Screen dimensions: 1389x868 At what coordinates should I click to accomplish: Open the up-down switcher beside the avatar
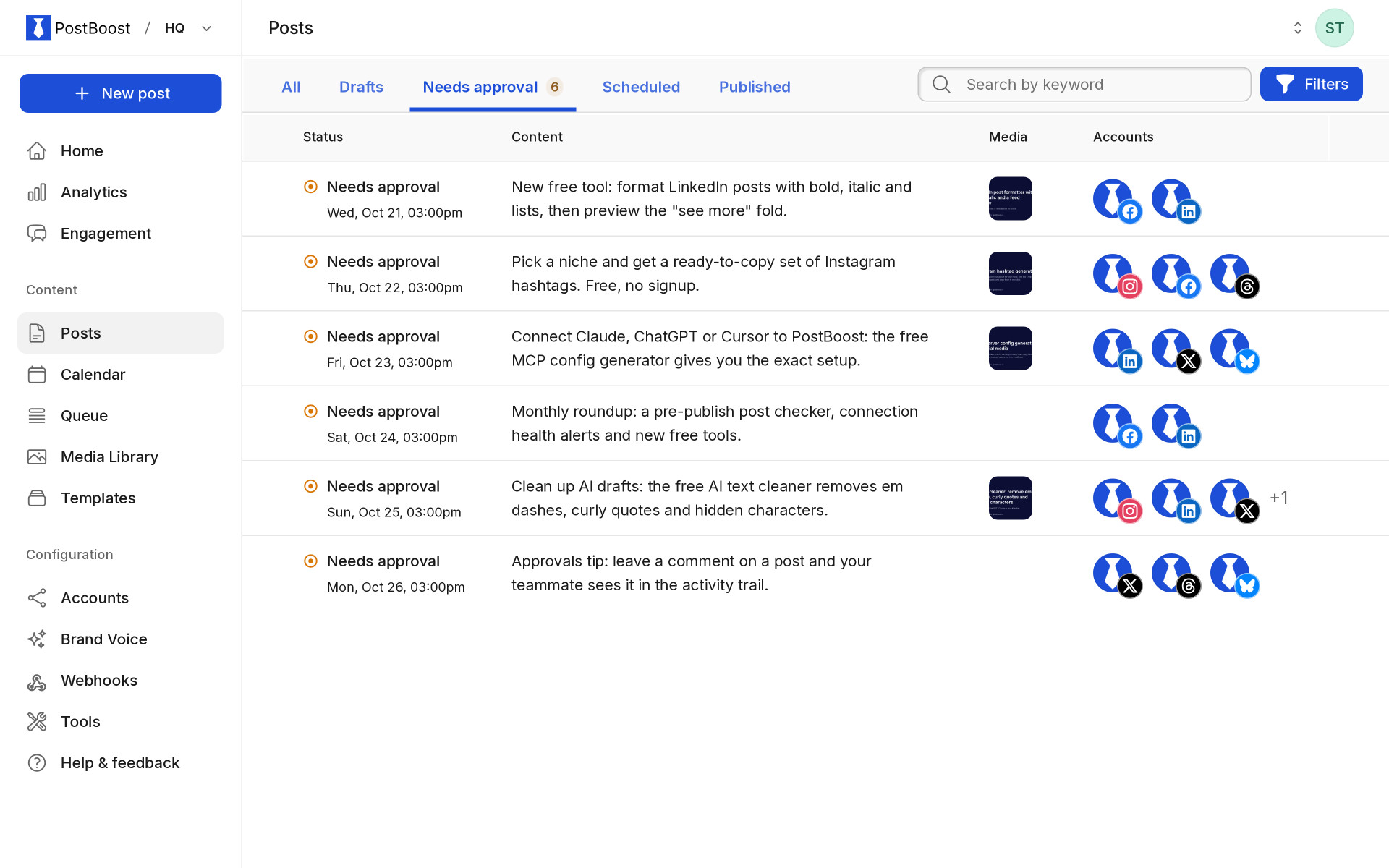click(x=1297, y=27)
